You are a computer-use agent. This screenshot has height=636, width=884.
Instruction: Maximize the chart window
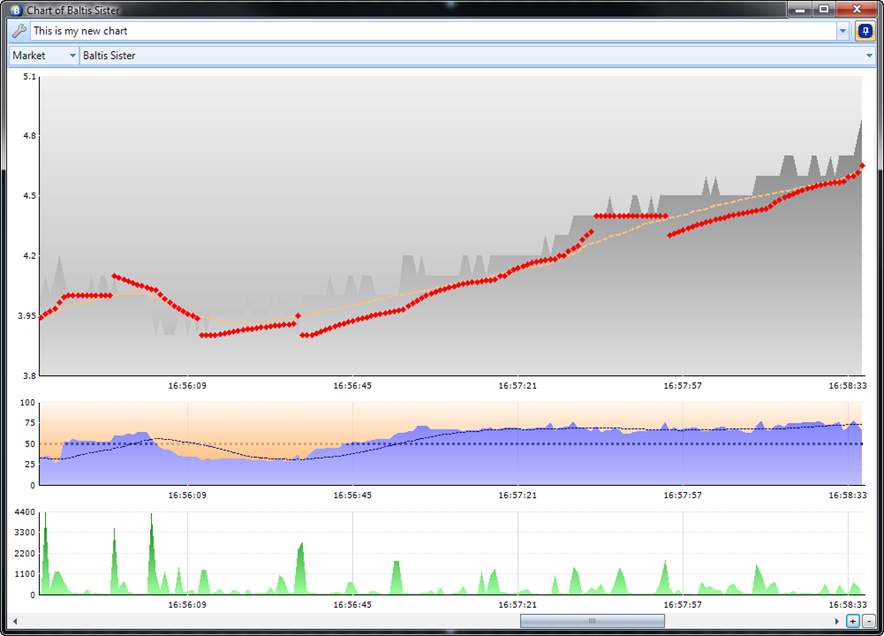pyautogui.click(x=824, y=9)
